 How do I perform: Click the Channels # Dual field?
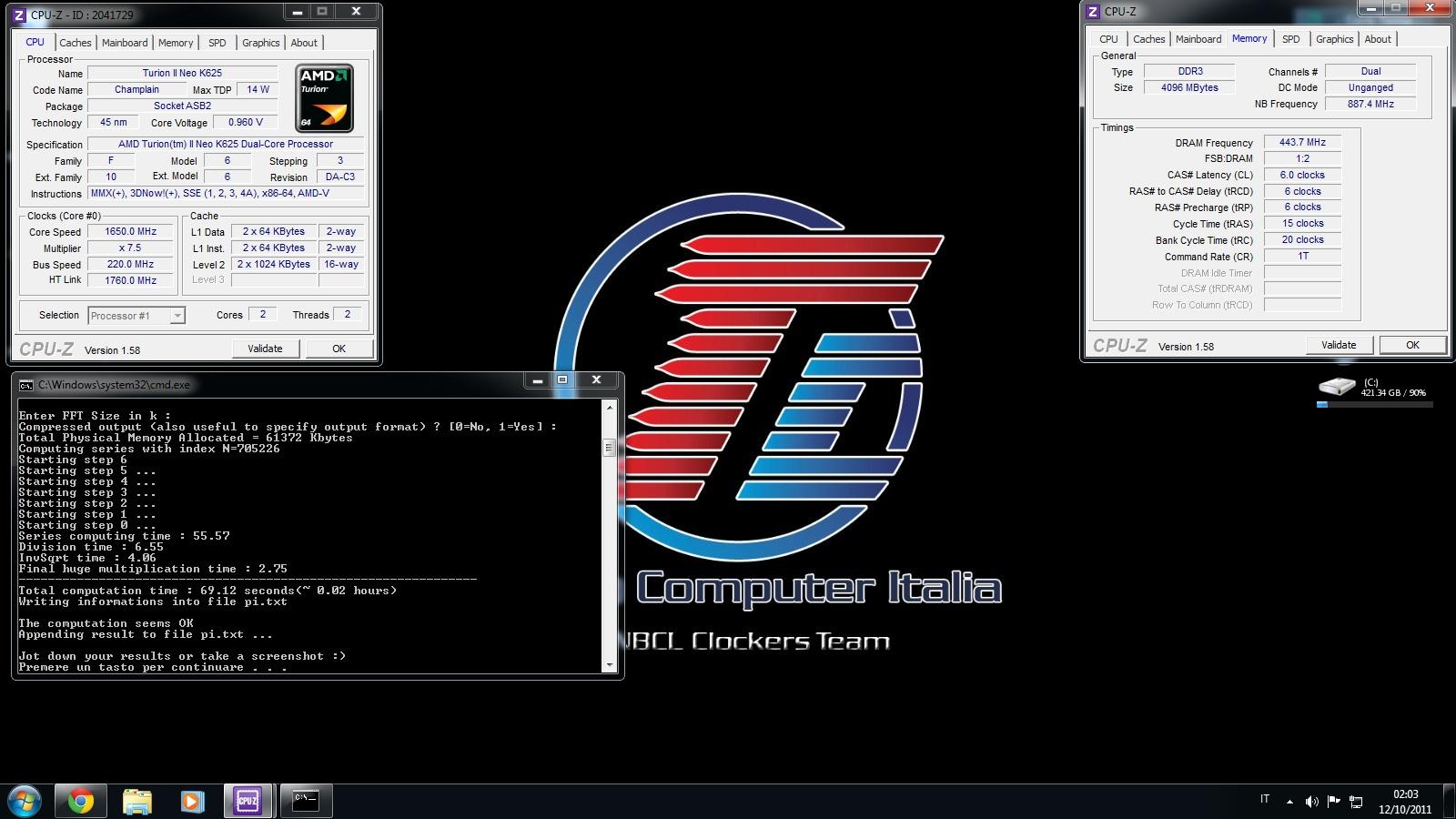pos(1370,72)
